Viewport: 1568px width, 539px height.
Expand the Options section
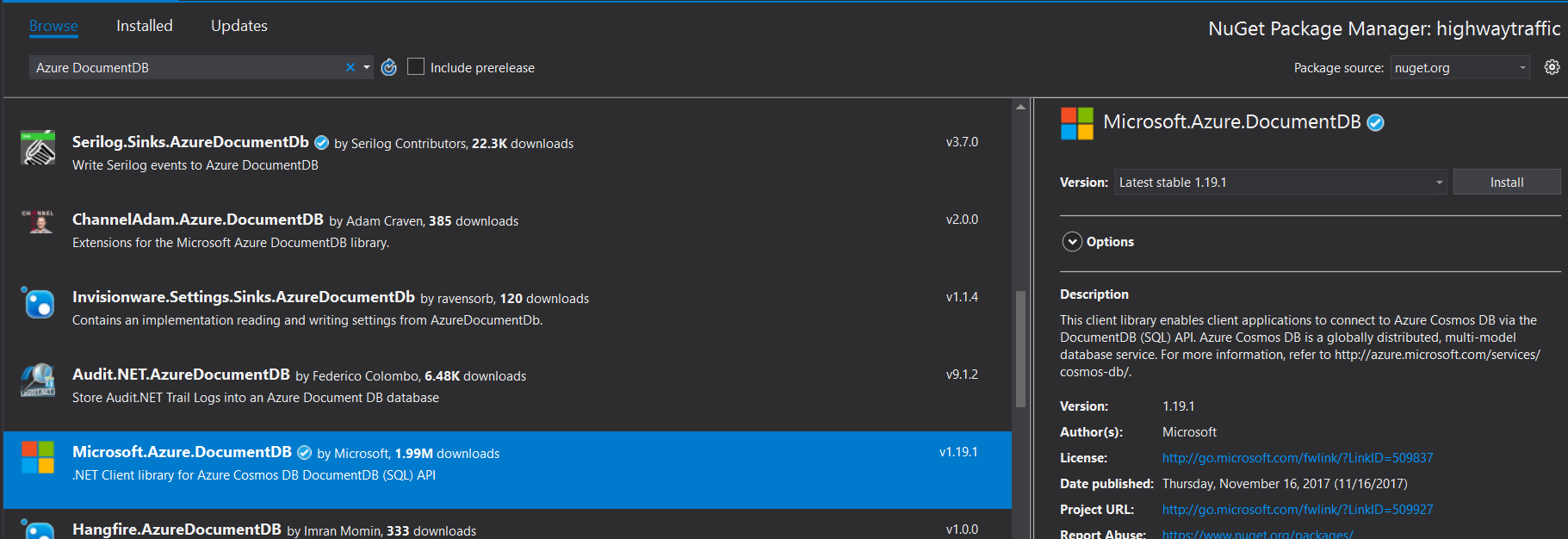click(x=1072, y=242)
